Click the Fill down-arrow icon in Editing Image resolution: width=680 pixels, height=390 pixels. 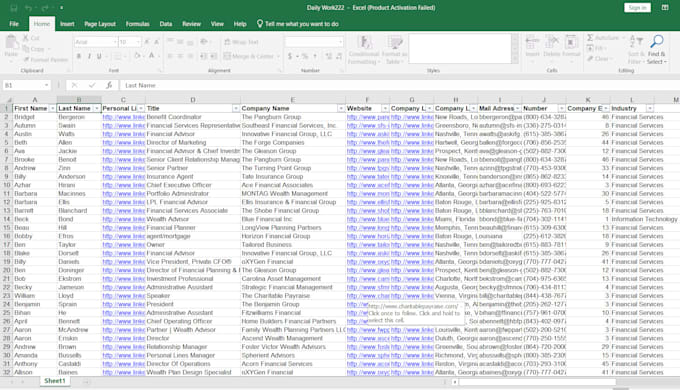(x=590, y=48)
